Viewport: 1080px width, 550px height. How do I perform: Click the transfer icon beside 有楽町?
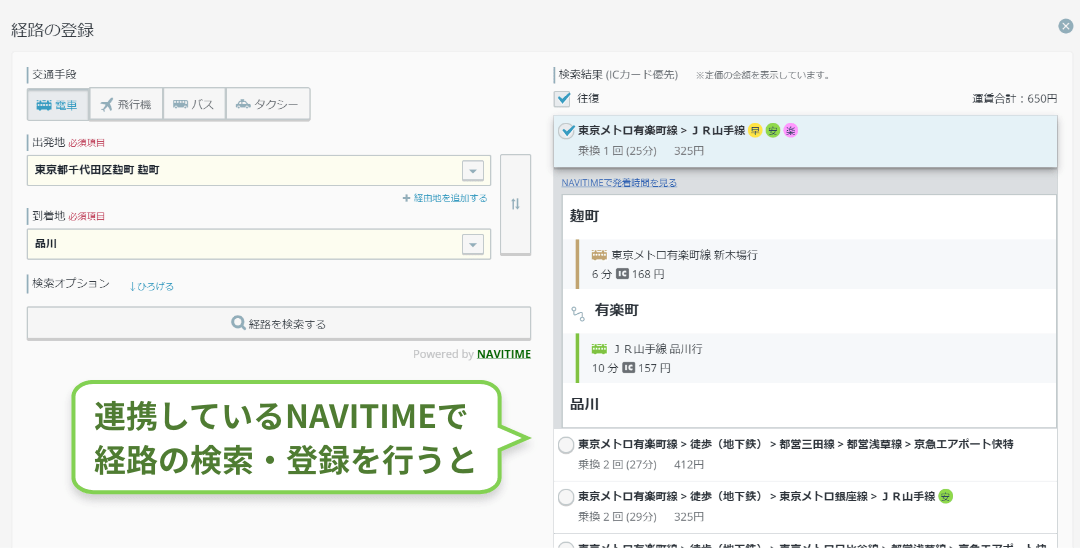pyautogui.click(x=578, y=313)
